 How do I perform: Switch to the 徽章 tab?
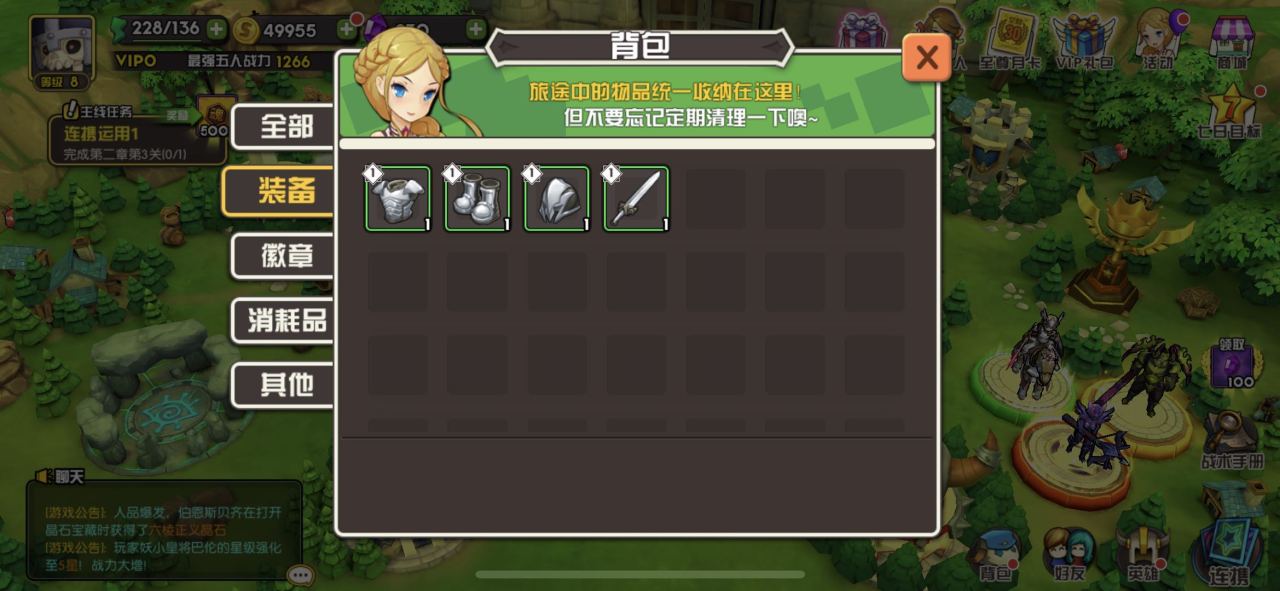coord(286,256)
